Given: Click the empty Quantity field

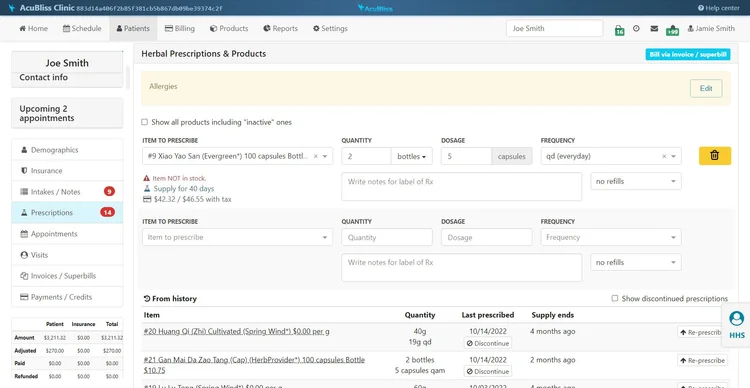Looking at the screenshot, I should point(387,237).
